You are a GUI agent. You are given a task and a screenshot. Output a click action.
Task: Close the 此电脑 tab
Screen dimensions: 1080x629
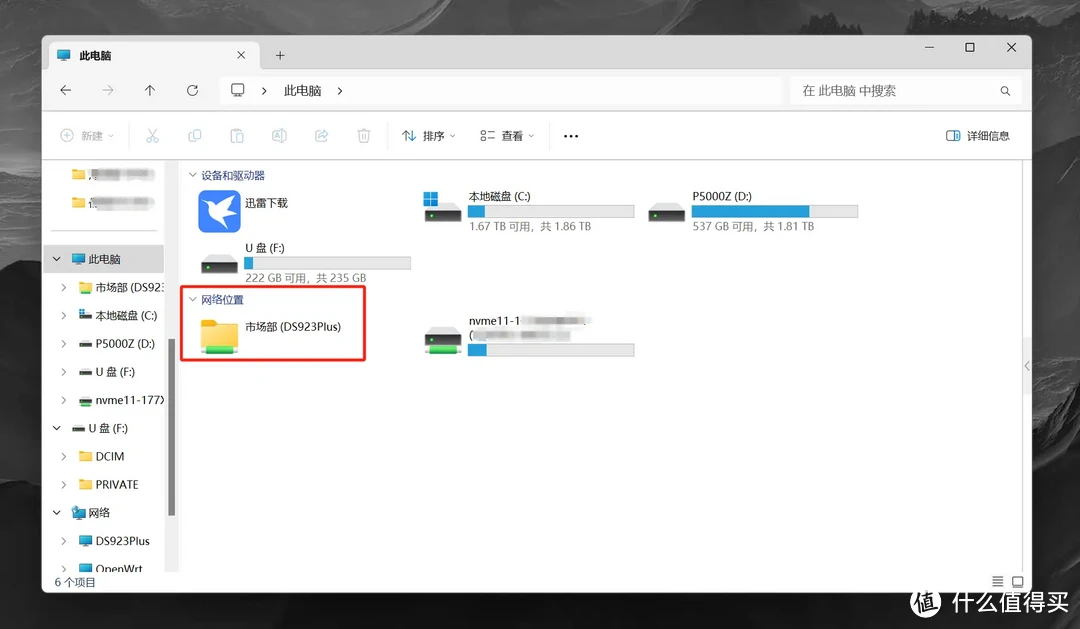pyautogui.click(x=241, y=55)
